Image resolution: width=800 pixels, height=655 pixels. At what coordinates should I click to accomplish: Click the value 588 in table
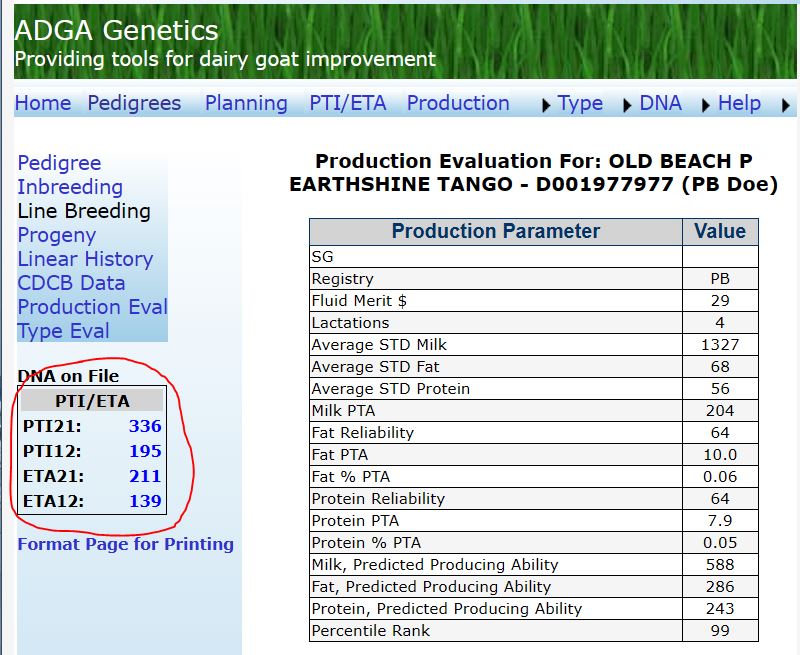pyautogui.click(x=720, y=565)
